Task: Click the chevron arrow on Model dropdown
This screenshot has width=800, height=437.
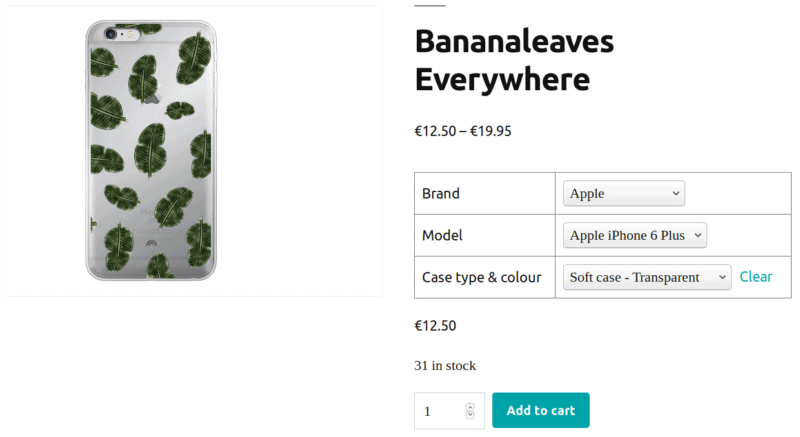Action: 698,236
